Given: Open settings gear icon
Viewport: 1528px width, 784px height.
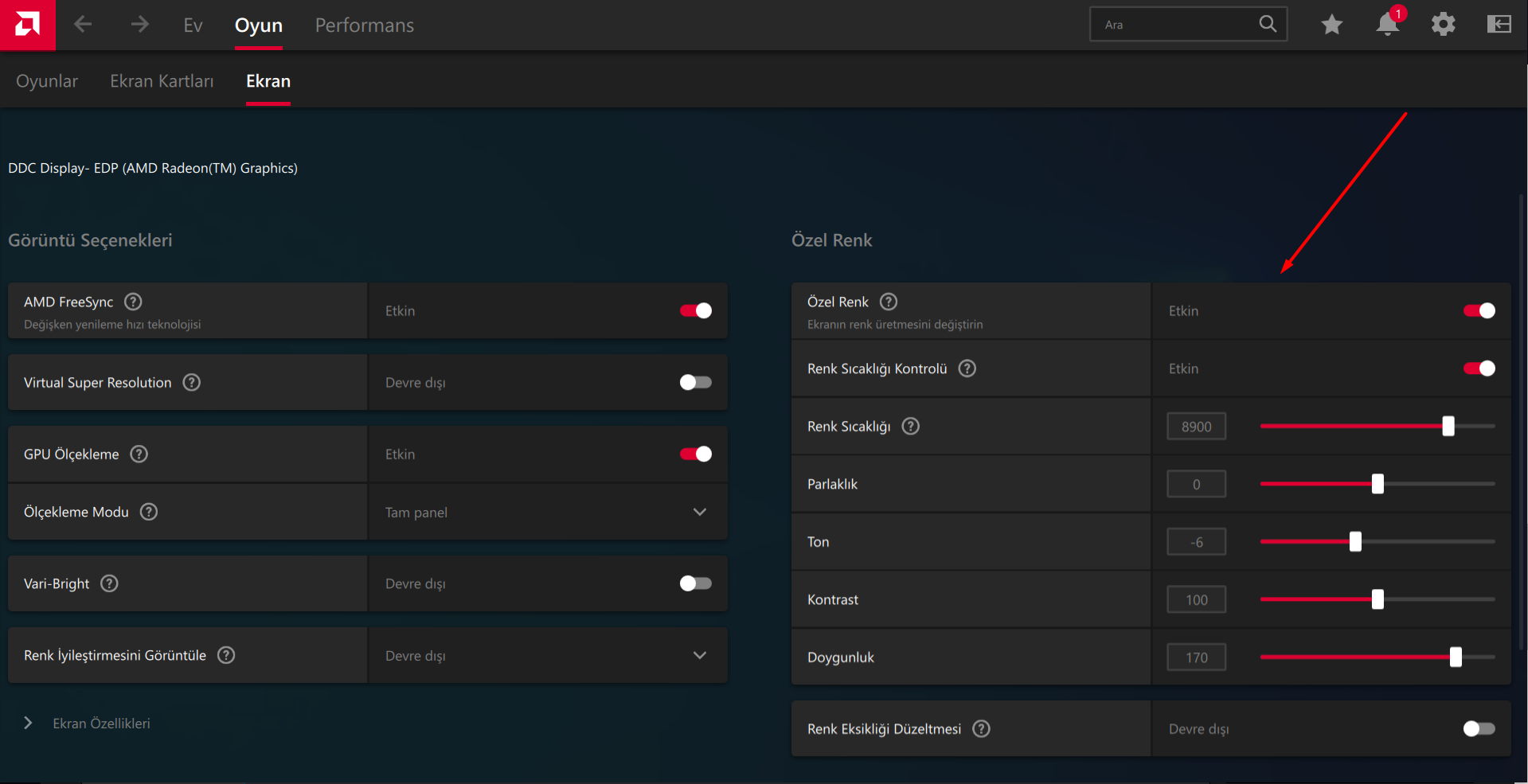Looking at the screenshot, I should pyautogui.click(x=1443, y=25).
